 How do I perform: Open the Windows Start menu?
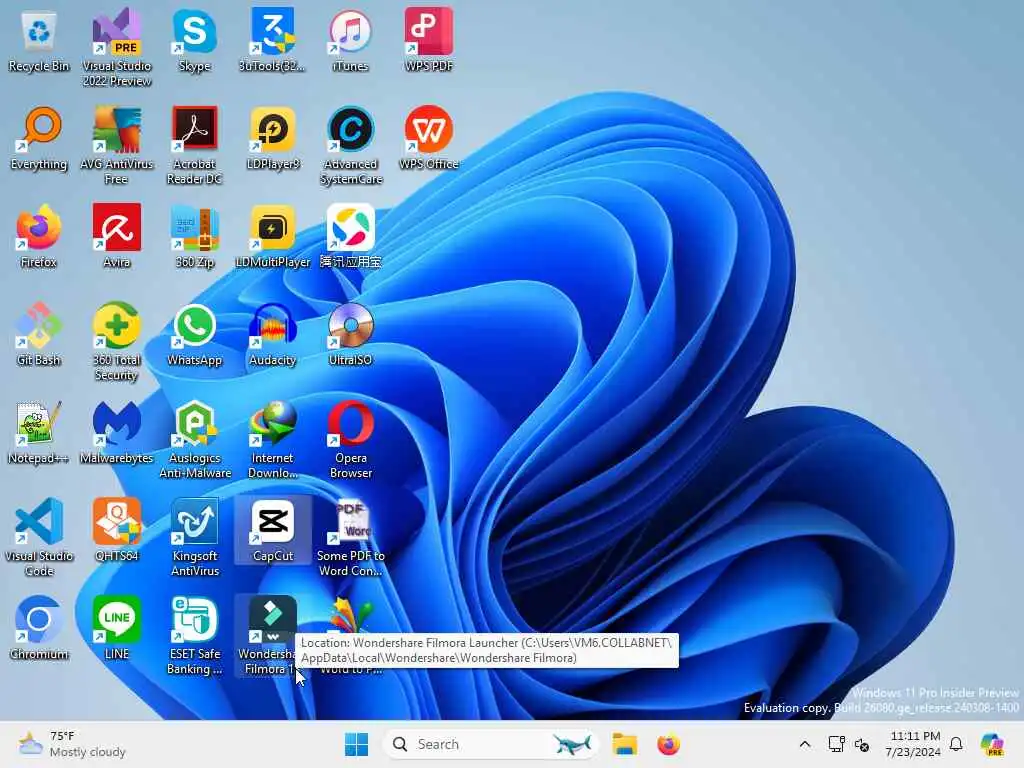coord(357,744)
